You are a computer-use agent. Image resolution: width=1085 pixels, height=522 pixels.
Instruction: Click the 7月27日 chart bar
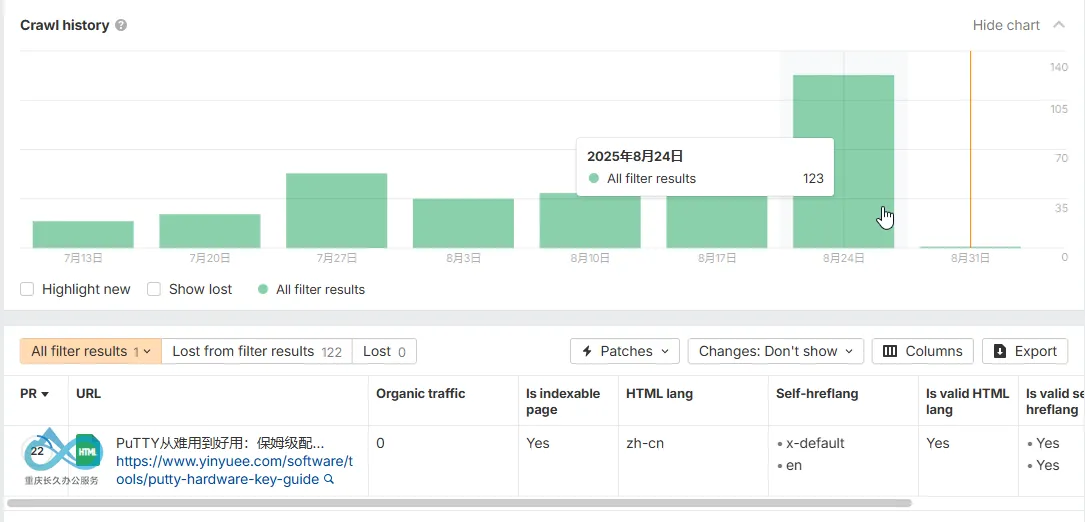click(336, 210)
